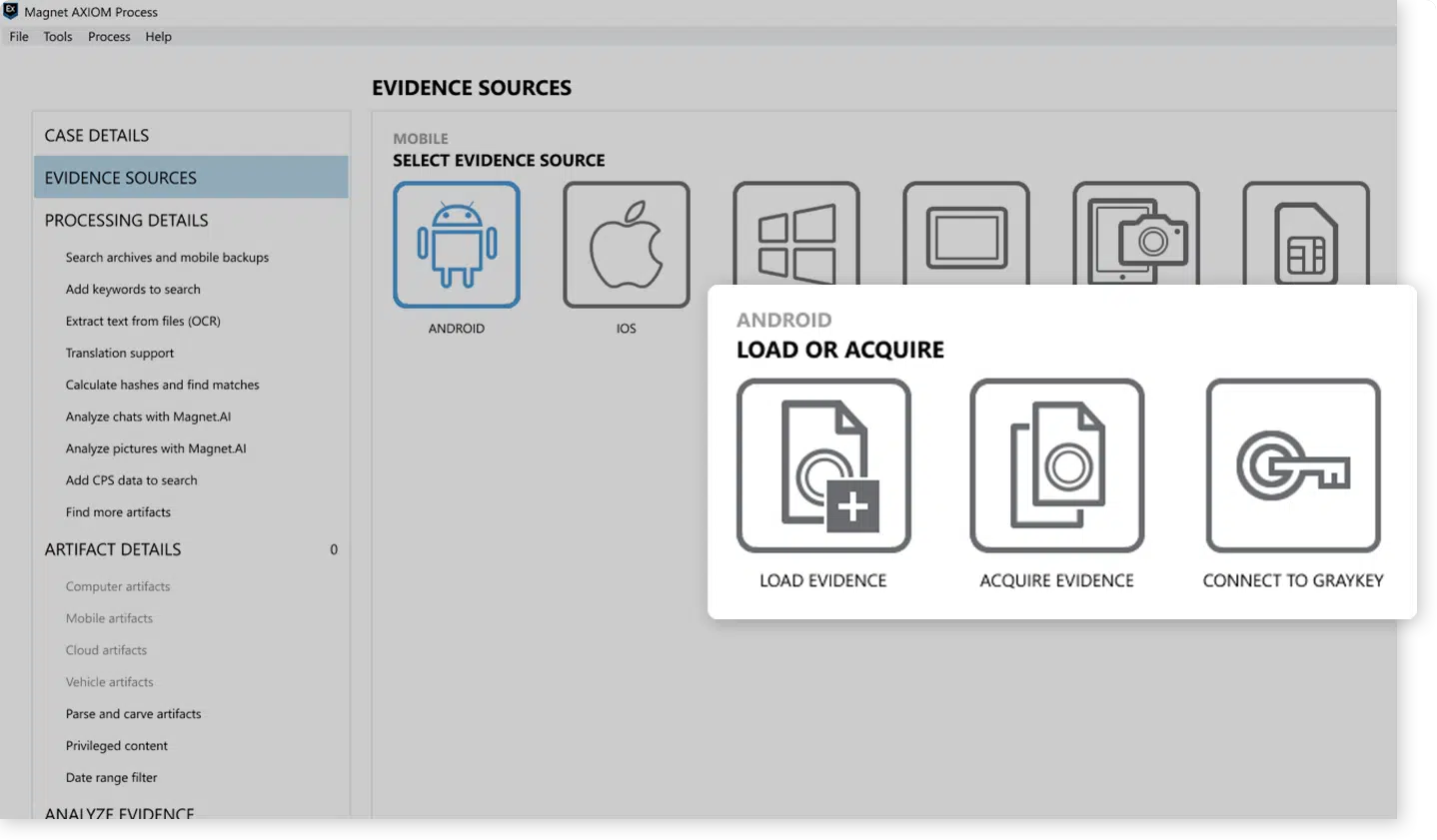This screenshot has width=1437, height=840.
Task: Select Computer artifacts item
Action: coord(118,587)
